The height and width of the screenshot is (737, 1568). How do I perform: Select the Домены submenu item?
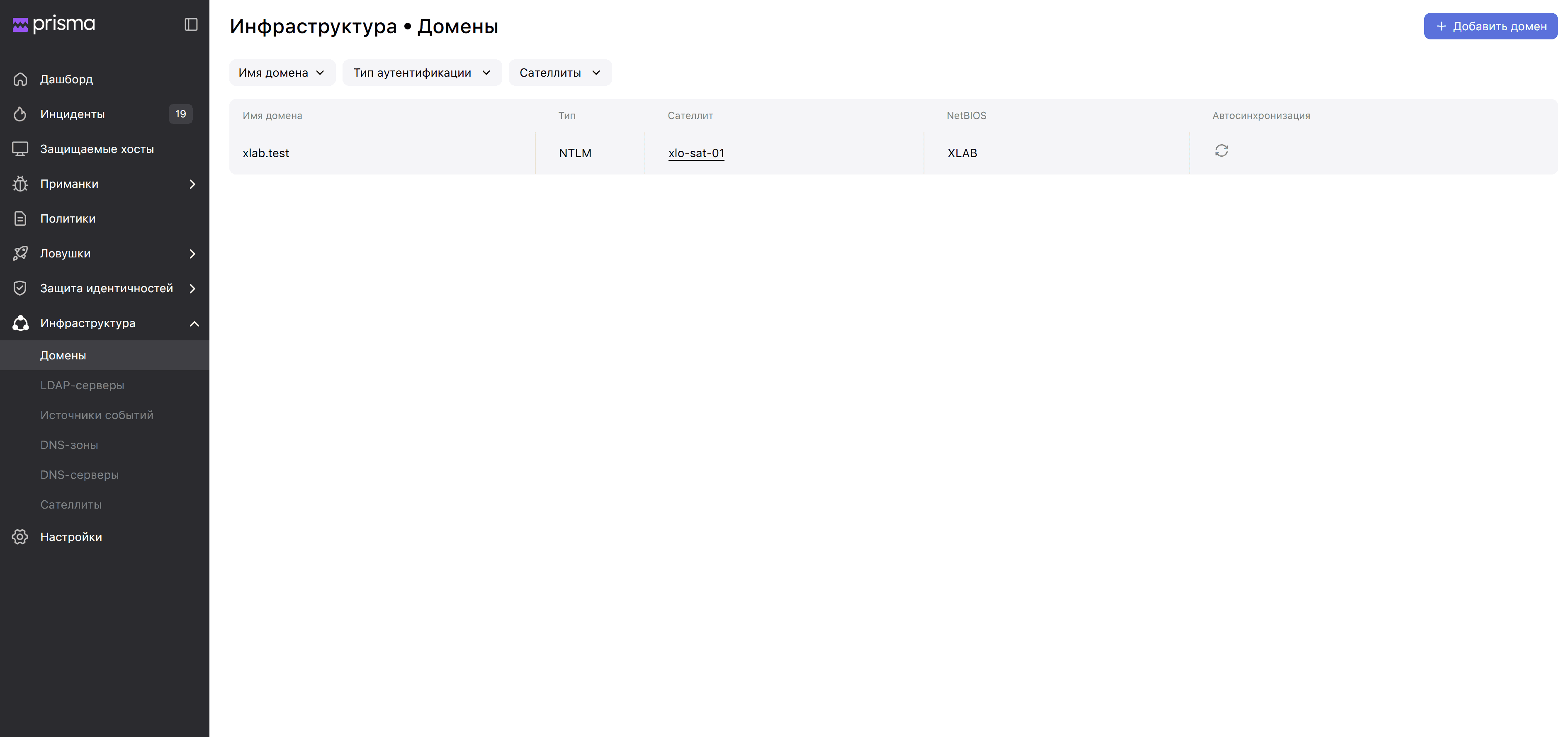[x=105, y=355]
